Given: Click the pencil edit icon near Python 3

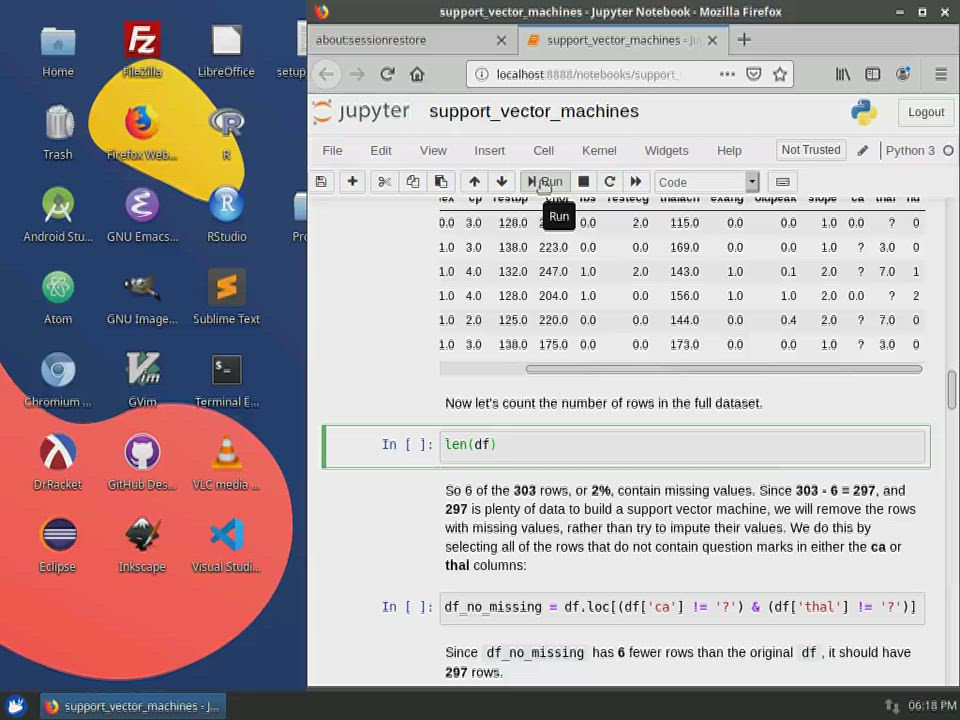Looking at the screenshot, I should [x=863, y=151].
